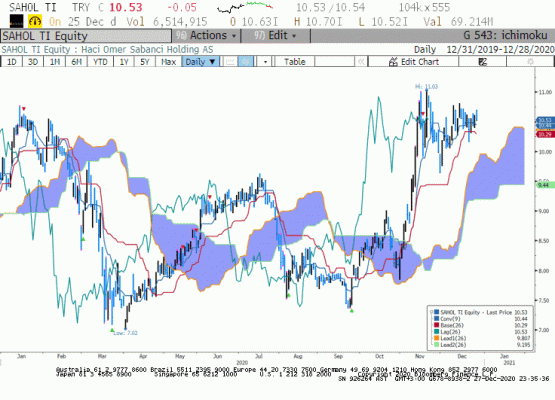Image resolution: width=555 pixels, height=400 pixels.
Task: Select the 1M time range tab
Action: point(55,62)
